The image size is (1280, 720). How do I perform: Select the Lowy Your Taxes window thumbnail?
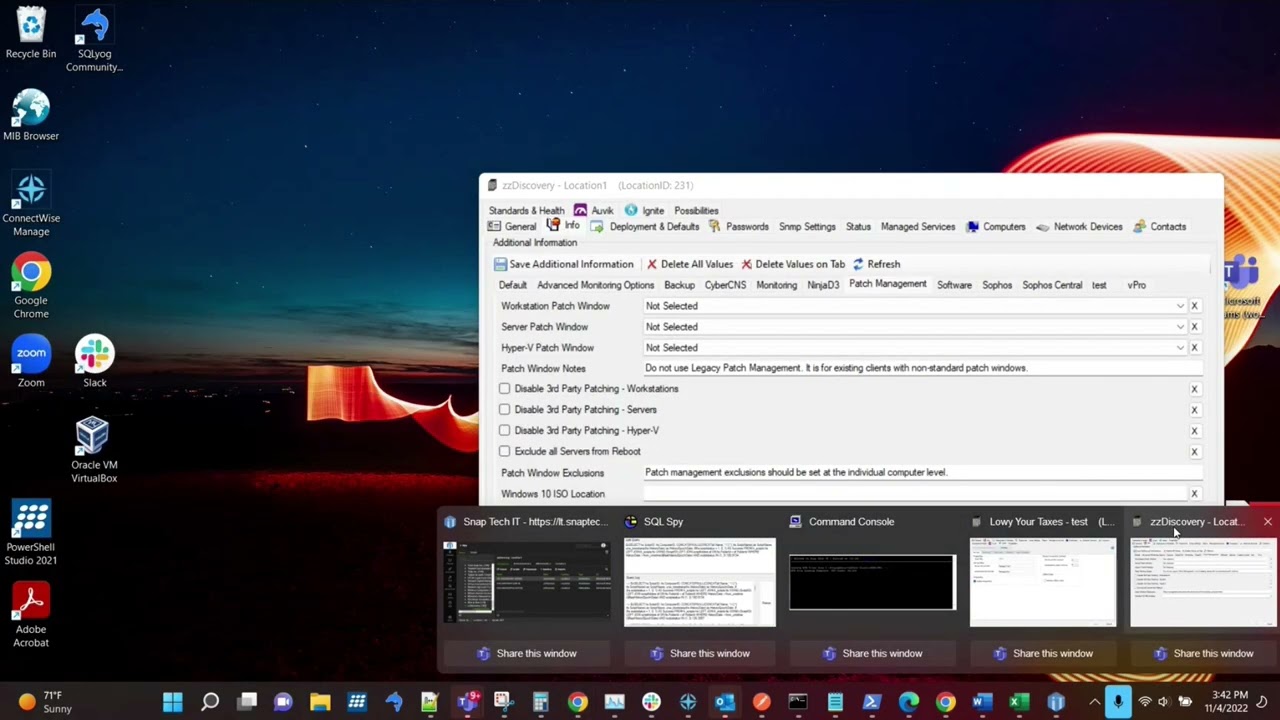pyautogui.click(x=1043, y=582)
